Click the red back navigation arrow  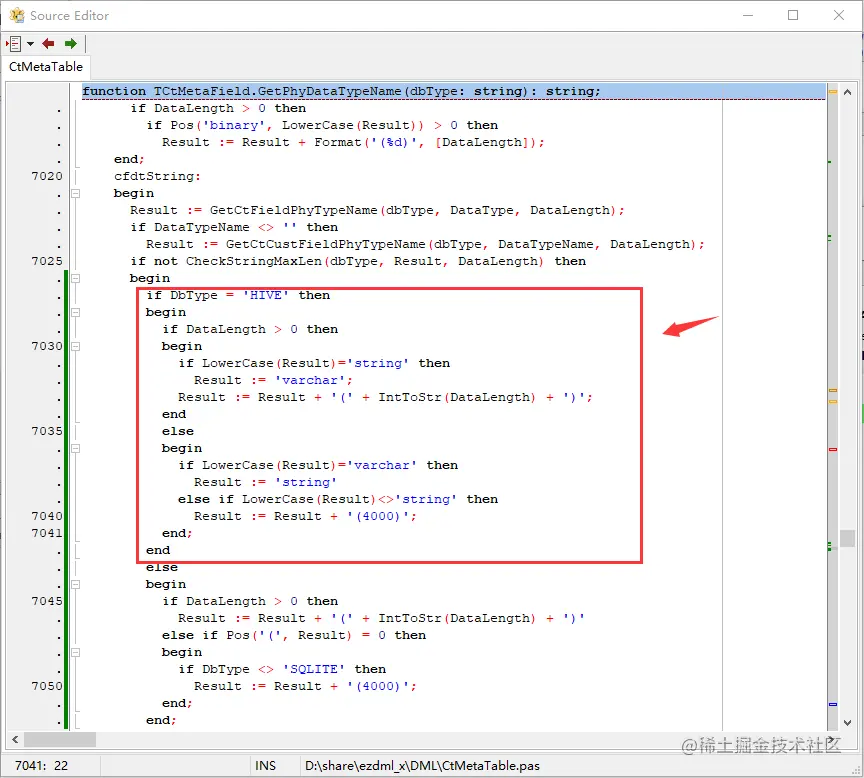(x=48, y=44)
